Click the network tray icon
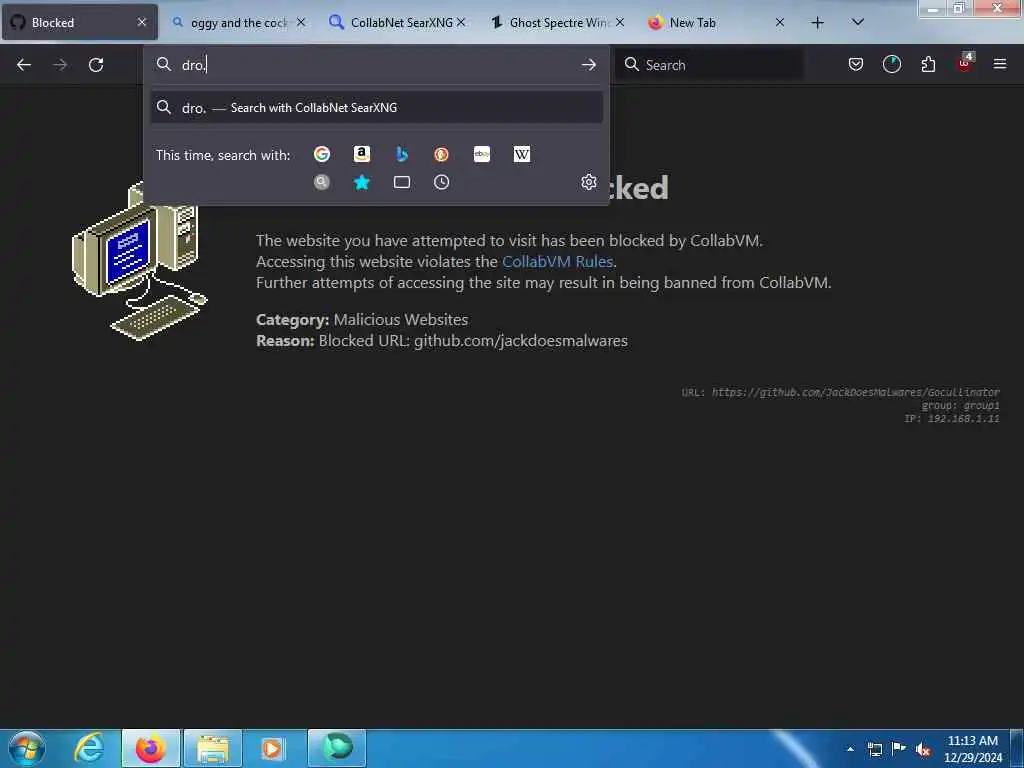This screenshot has height=768, width=1024. [x=874, y=749]
